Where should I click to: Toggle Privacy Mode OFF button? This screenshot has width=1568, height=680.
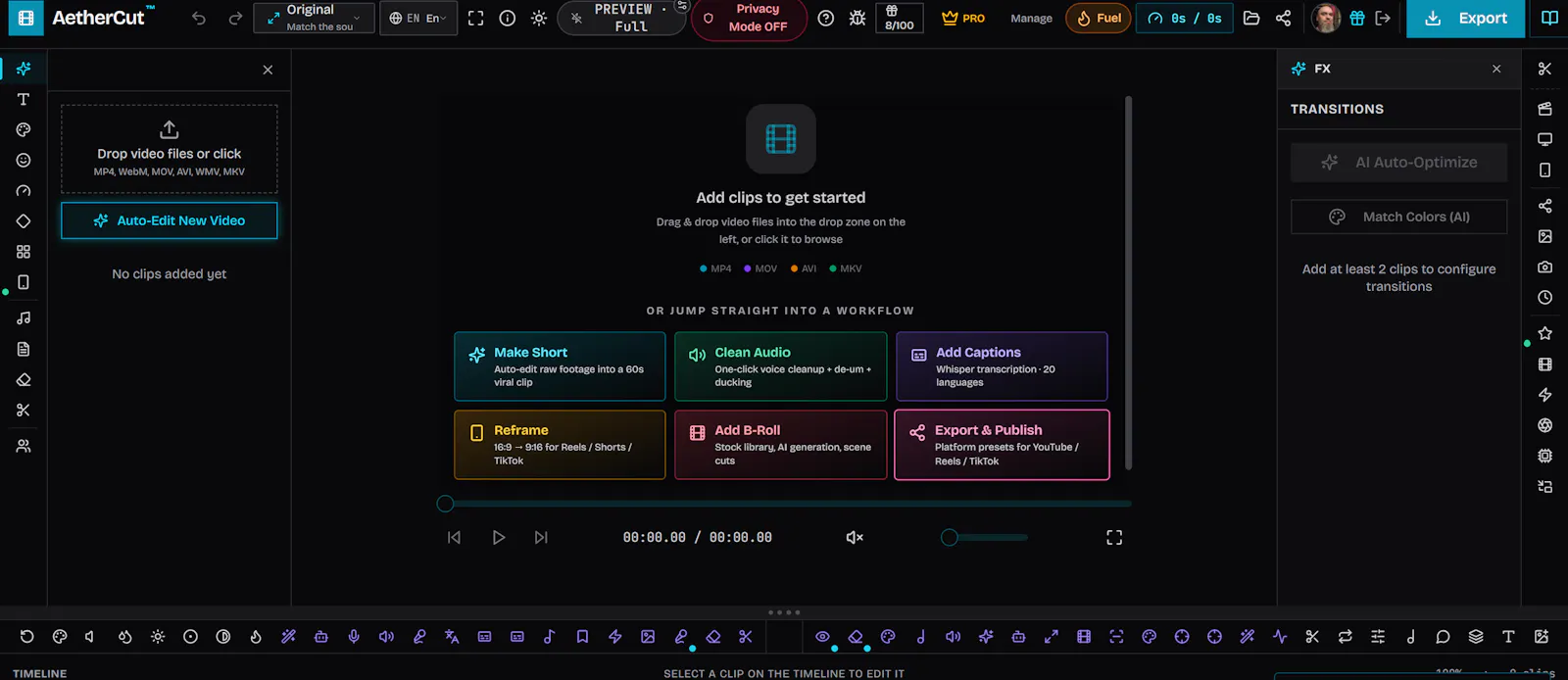749,18
